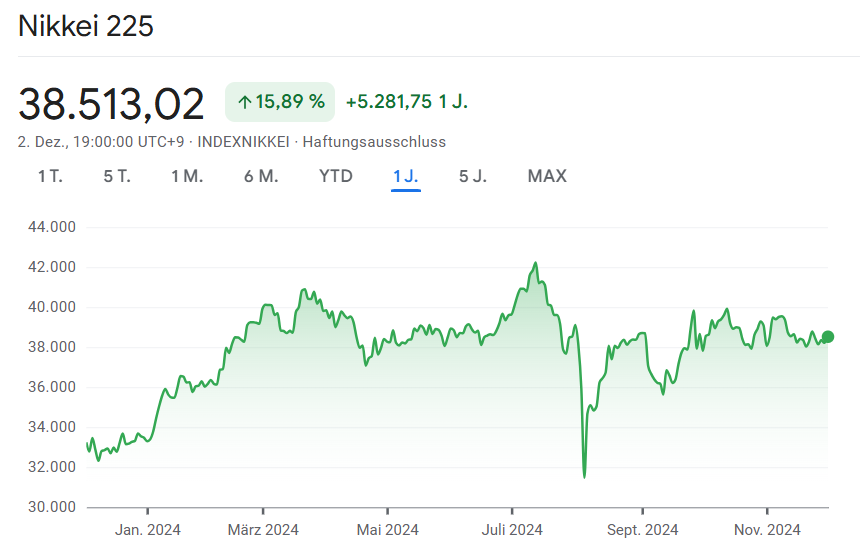
Task: Click the green end-point marker on the chart
Action: (x=828, y=337)
